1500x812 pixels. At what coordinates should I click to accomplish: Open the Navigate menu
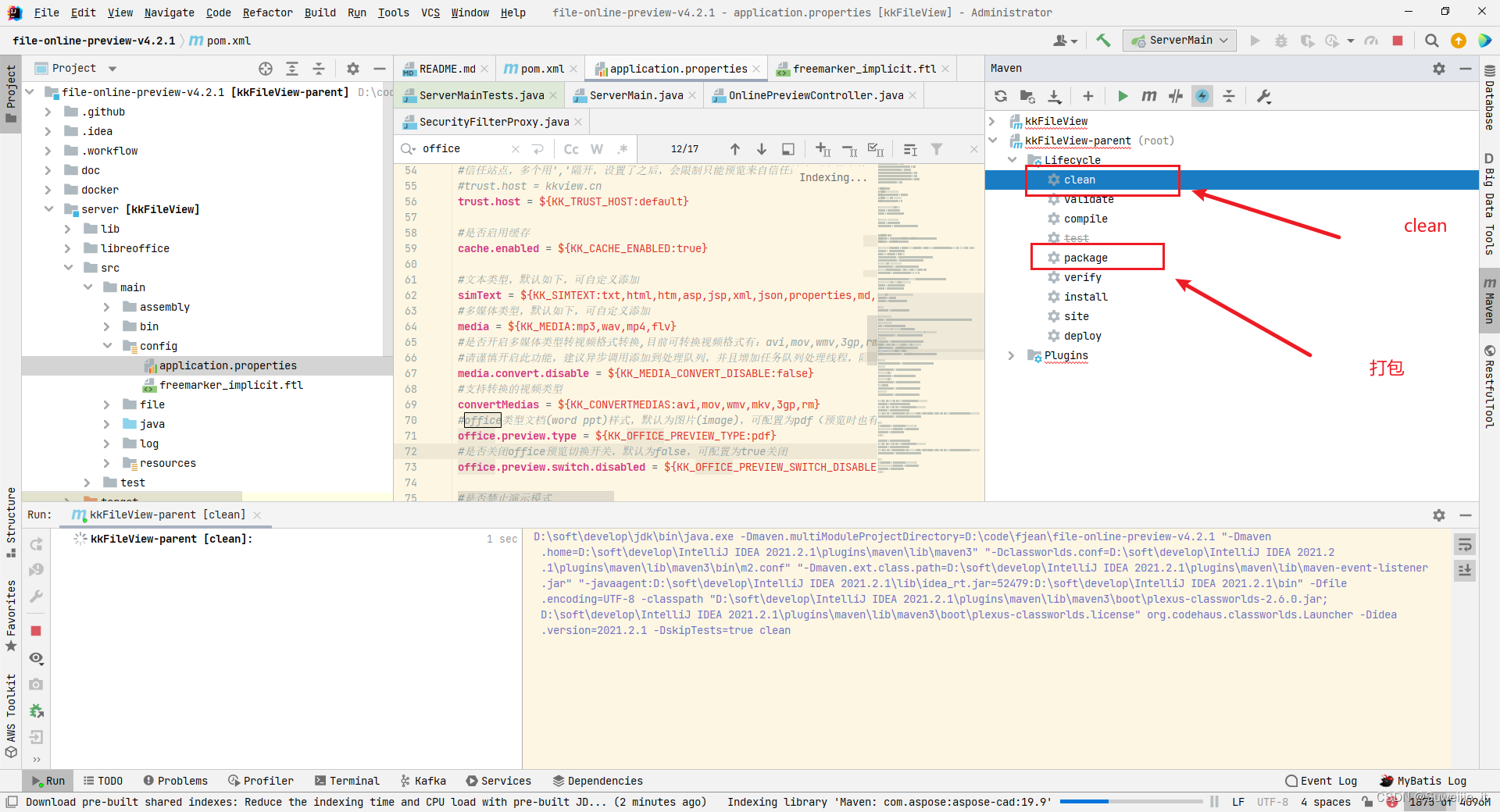(x=170, y=12)
